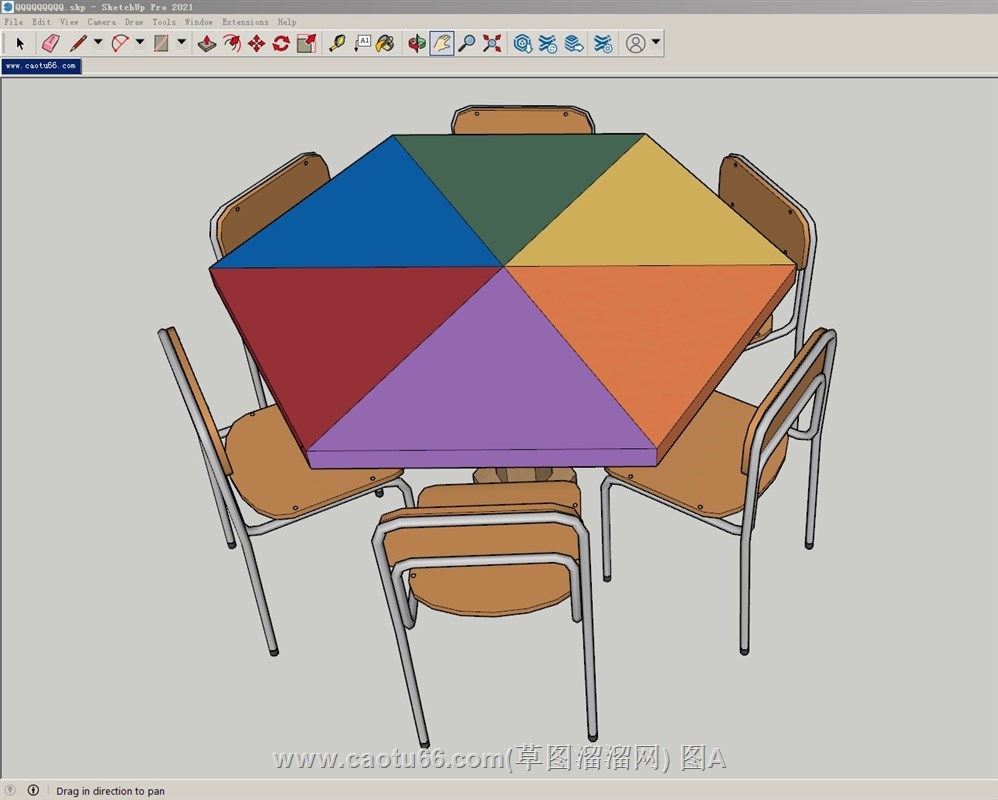Toggle the highlighted Pan hand tool
998x800 pixels.
coord(442,43)
